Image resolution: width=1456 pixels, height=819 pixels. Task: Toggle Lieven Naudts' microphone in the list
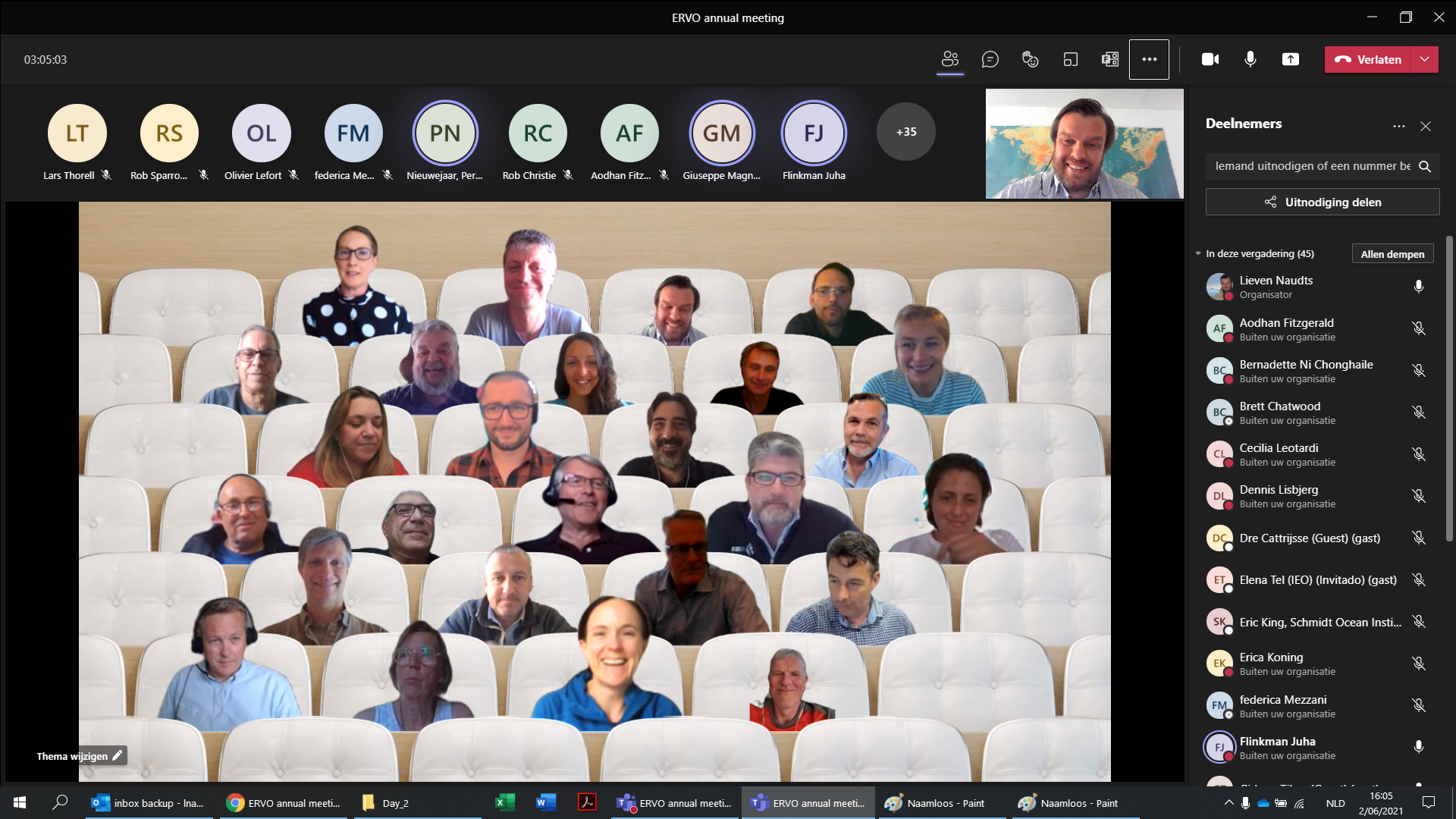1418,287
